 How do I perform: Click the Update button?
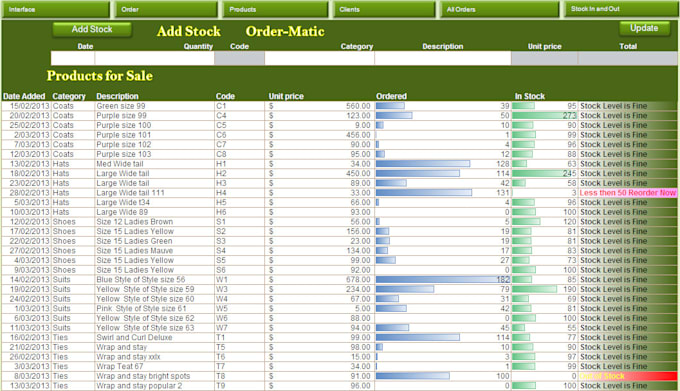point(644,28)
